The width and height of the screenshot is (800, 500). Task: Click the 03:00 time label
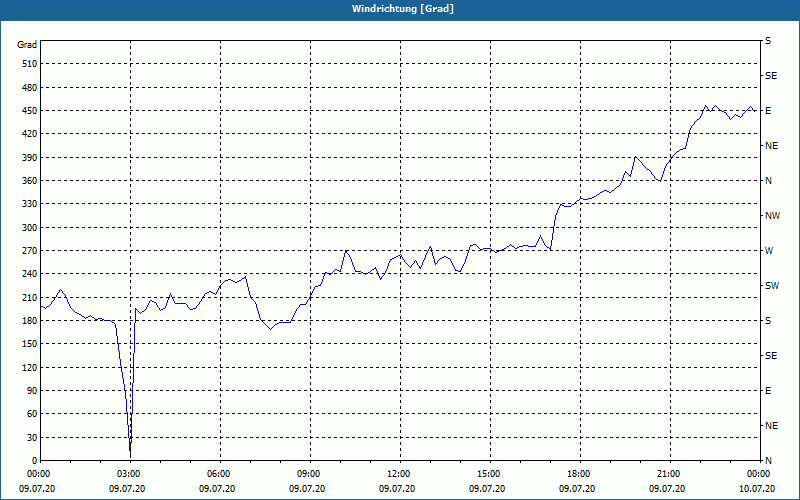click(x=130, y=474)
